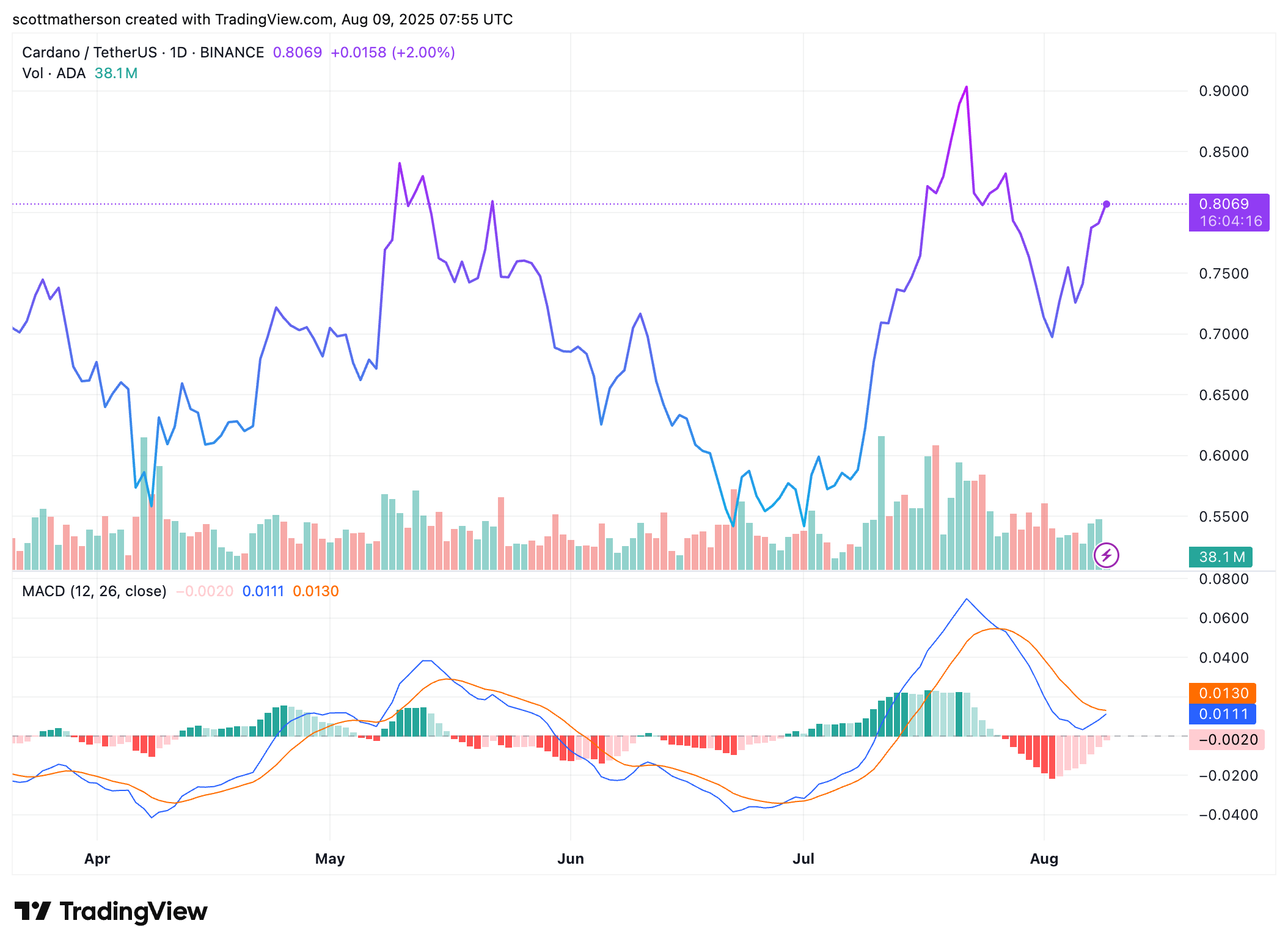This screenshot has width=1288, height=948.
Task: Click the Apr marker on time axis
Action: [x=97, y=859]
